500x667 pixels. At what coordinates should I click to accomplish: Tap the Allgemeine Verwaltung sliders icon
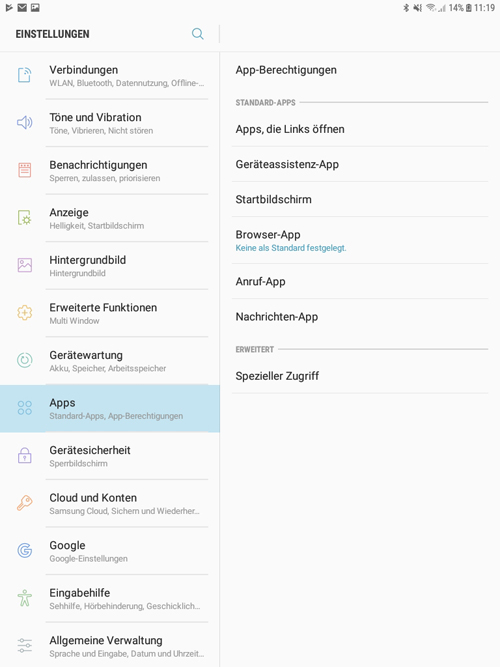pyautogui.click(x=25, y=645)
